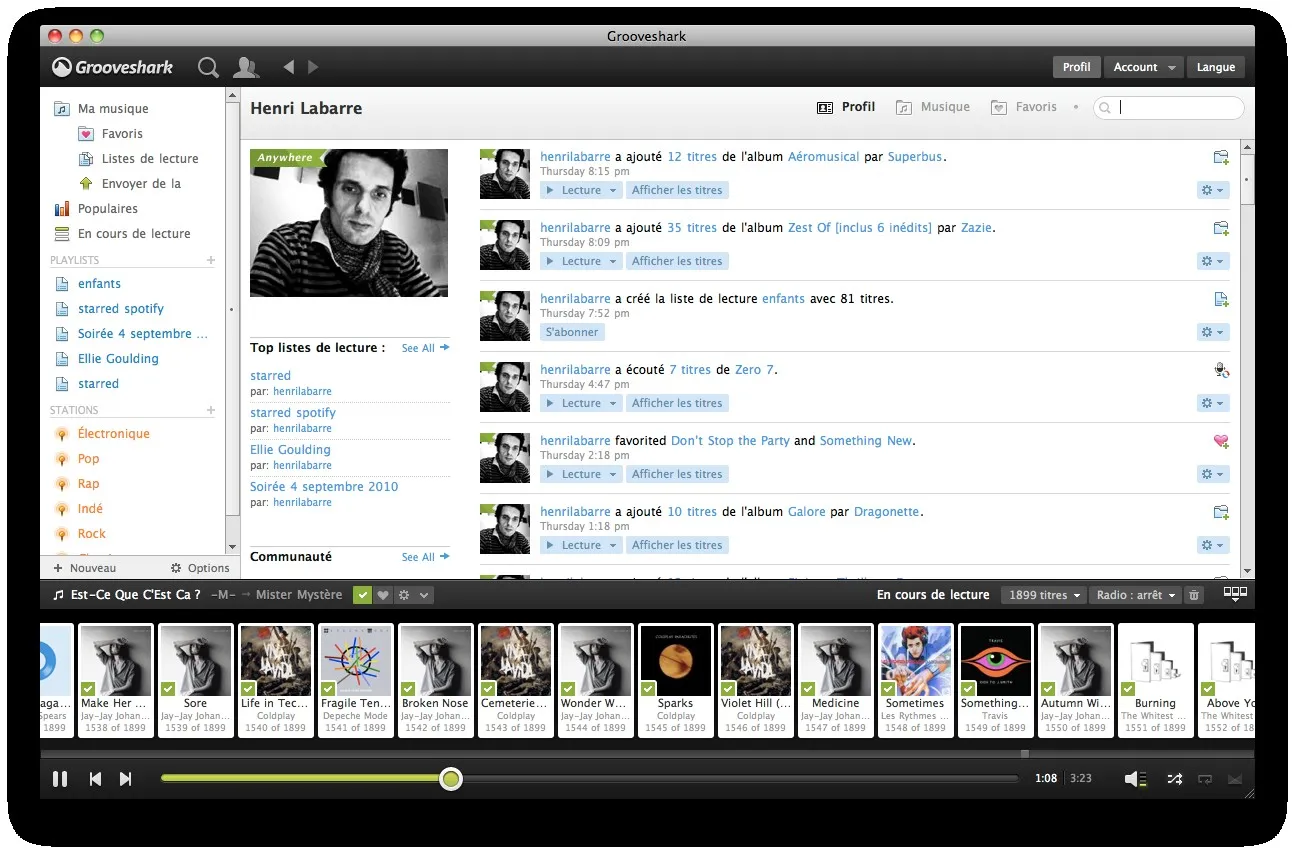Toggle the checkmark on Burning queue item
This screenshot has width=1295, height=854.
[x=1128, y=688]
